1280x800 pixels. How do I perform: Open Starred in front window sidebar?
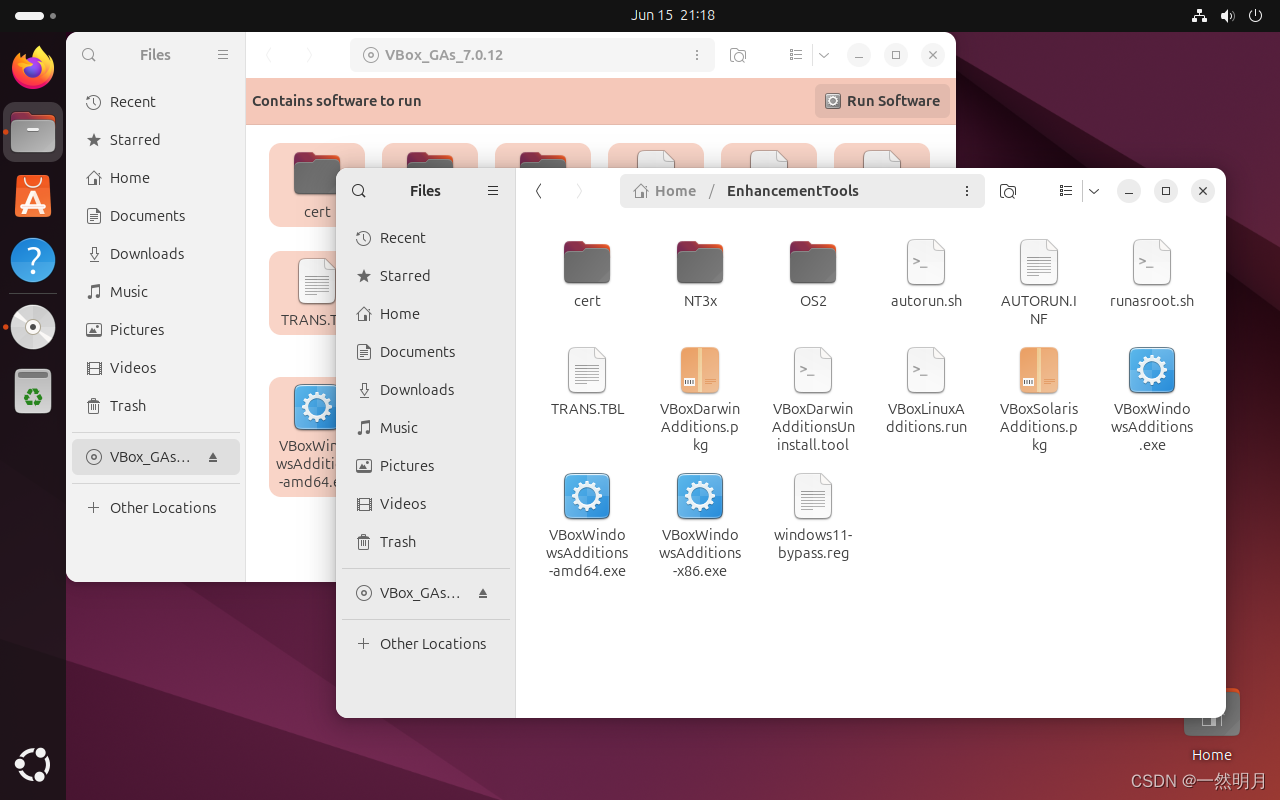(x=426, y=276)
